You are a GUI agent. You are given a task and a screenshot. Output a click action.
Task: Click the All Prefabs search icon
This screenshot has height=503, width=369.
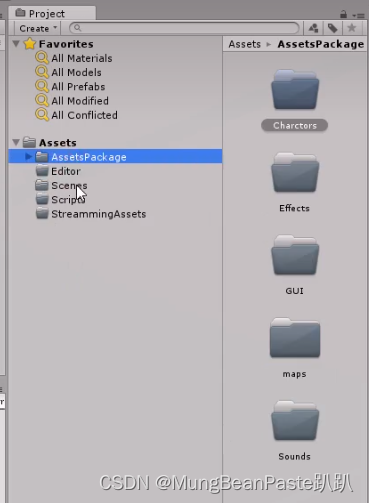point(42,86)
